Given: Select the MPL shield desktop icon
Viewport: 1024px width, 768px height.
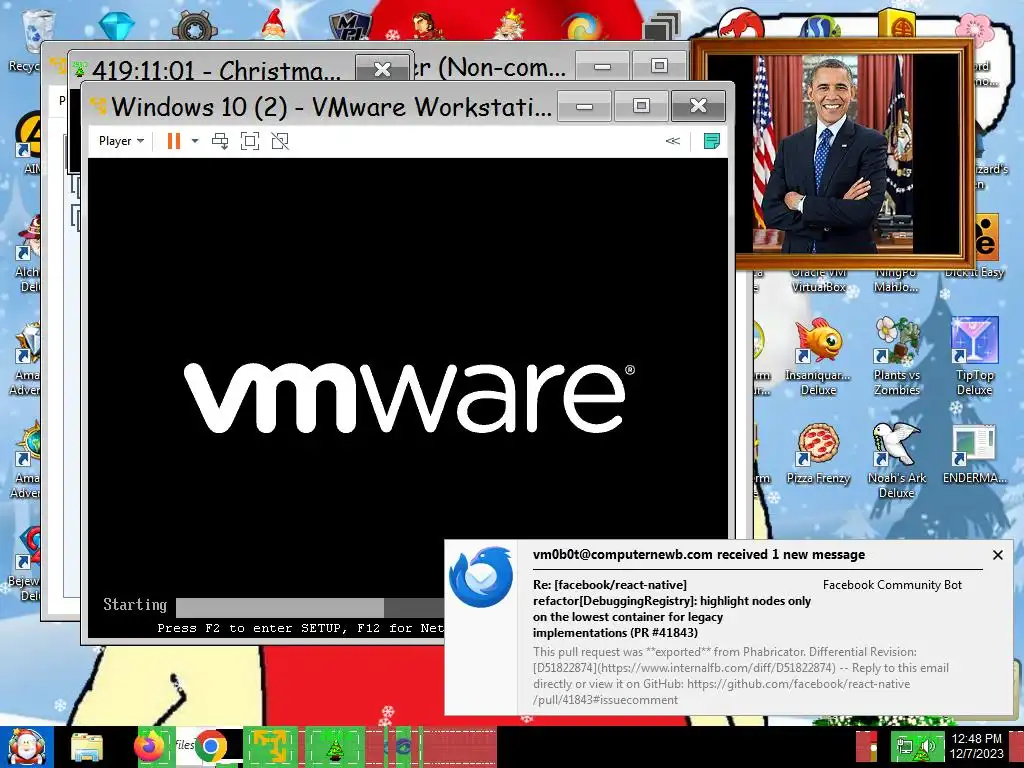Looking at the screenshot, I should [x=351, y=25].
